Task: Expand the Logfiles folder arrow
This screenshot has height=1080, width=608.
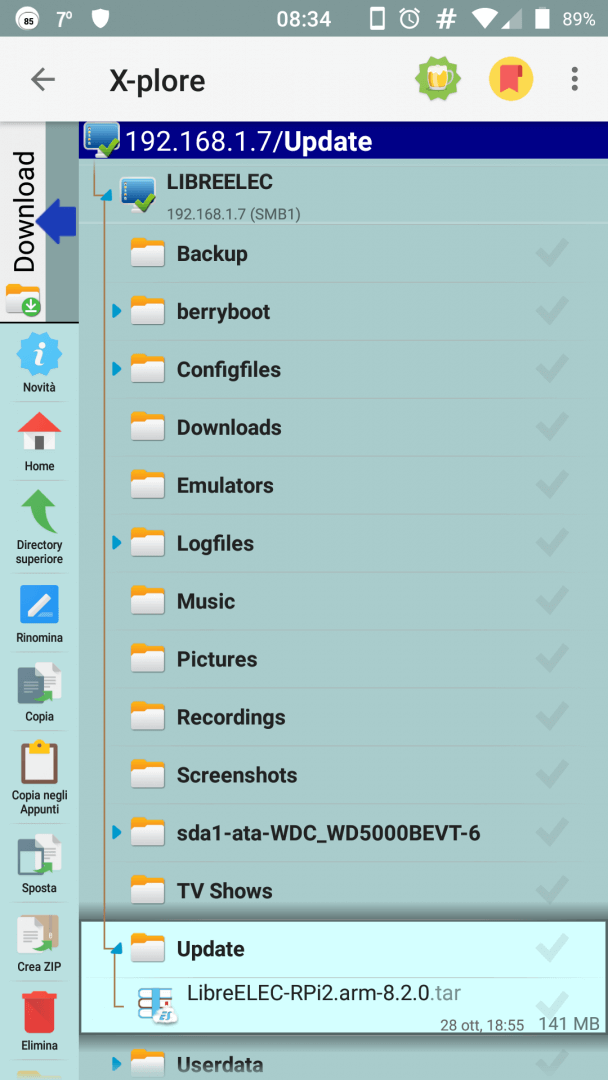Action: click(x=117, y=544)
